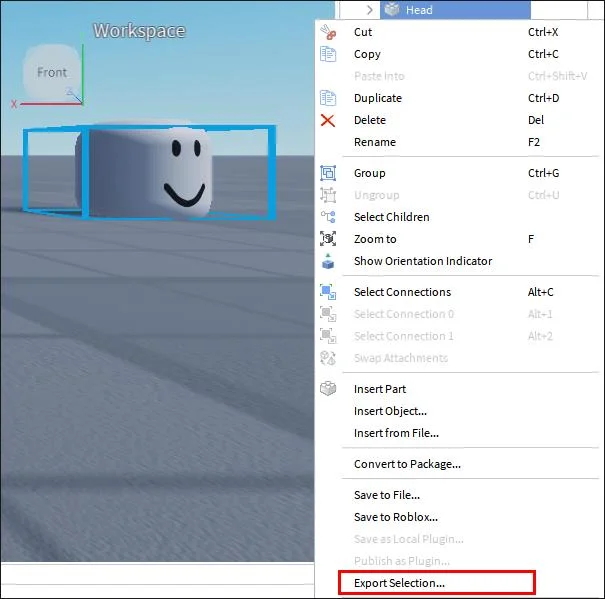605x599 pixels.
Task: Choose Cut from the context menu
Action: (457, 32)
